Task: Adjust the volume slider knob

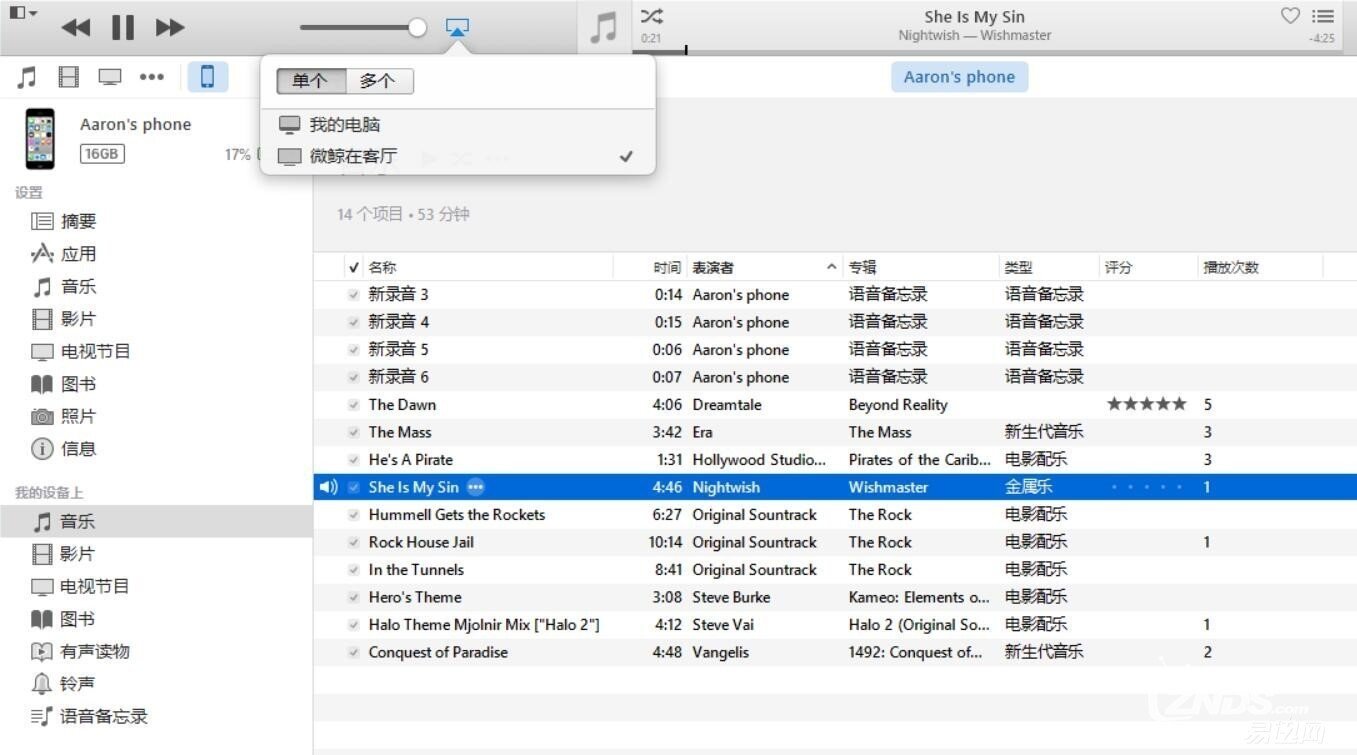Action: click(417, 27)
